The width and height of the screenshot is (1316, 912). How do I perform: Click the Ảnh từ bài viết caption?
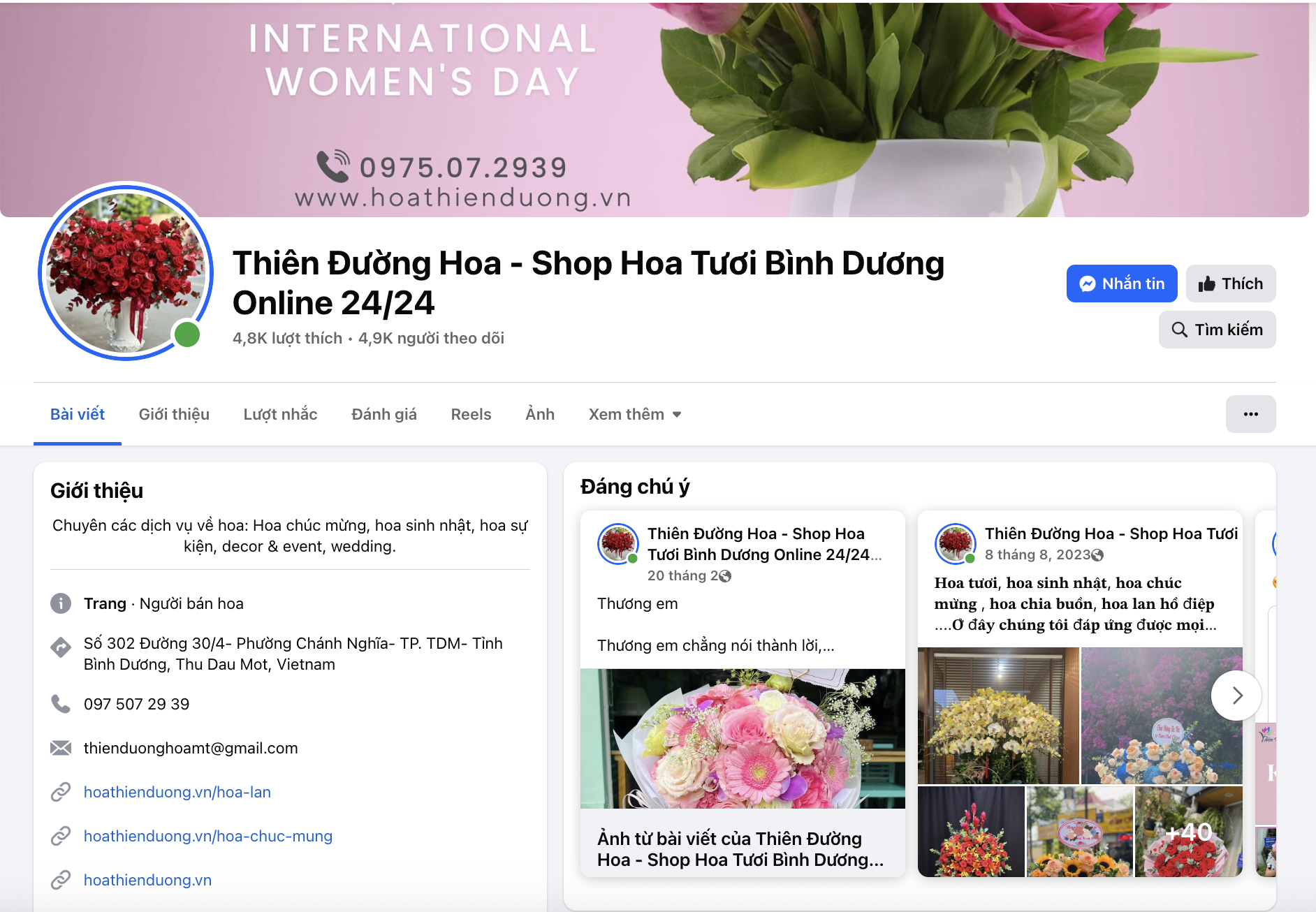tap(740, 849)
